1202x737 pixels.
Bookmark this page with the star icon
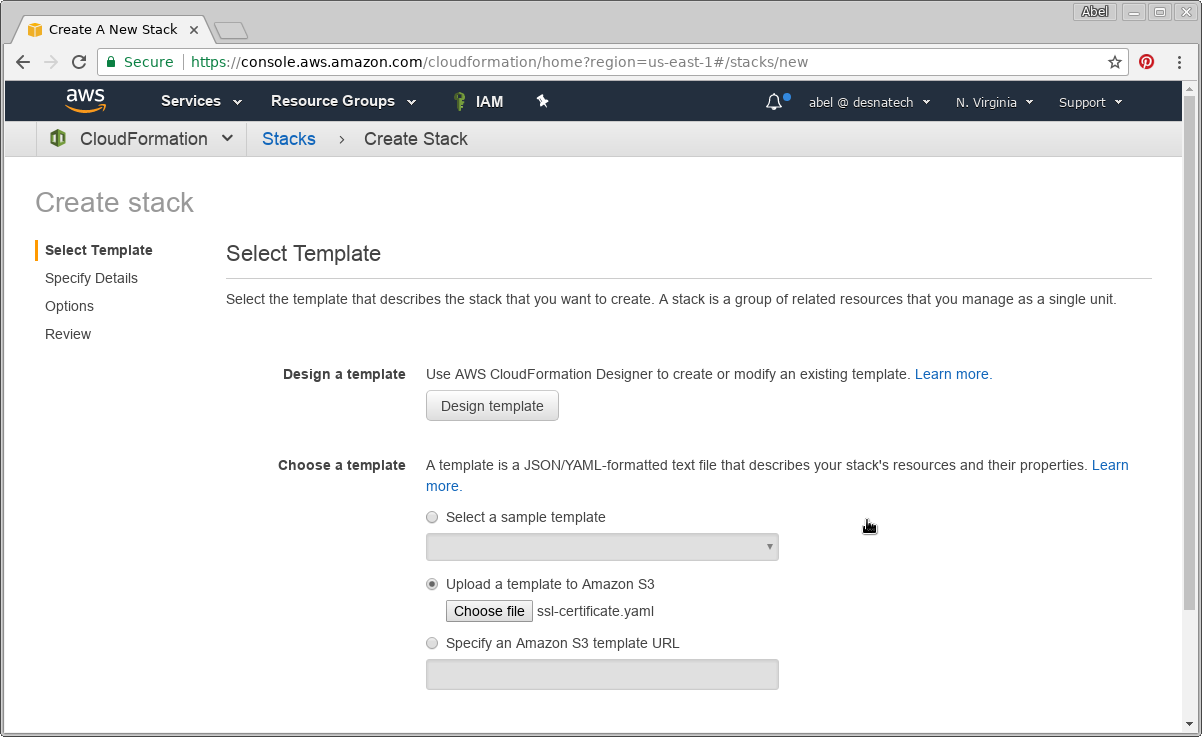(x=1115, y=62)
